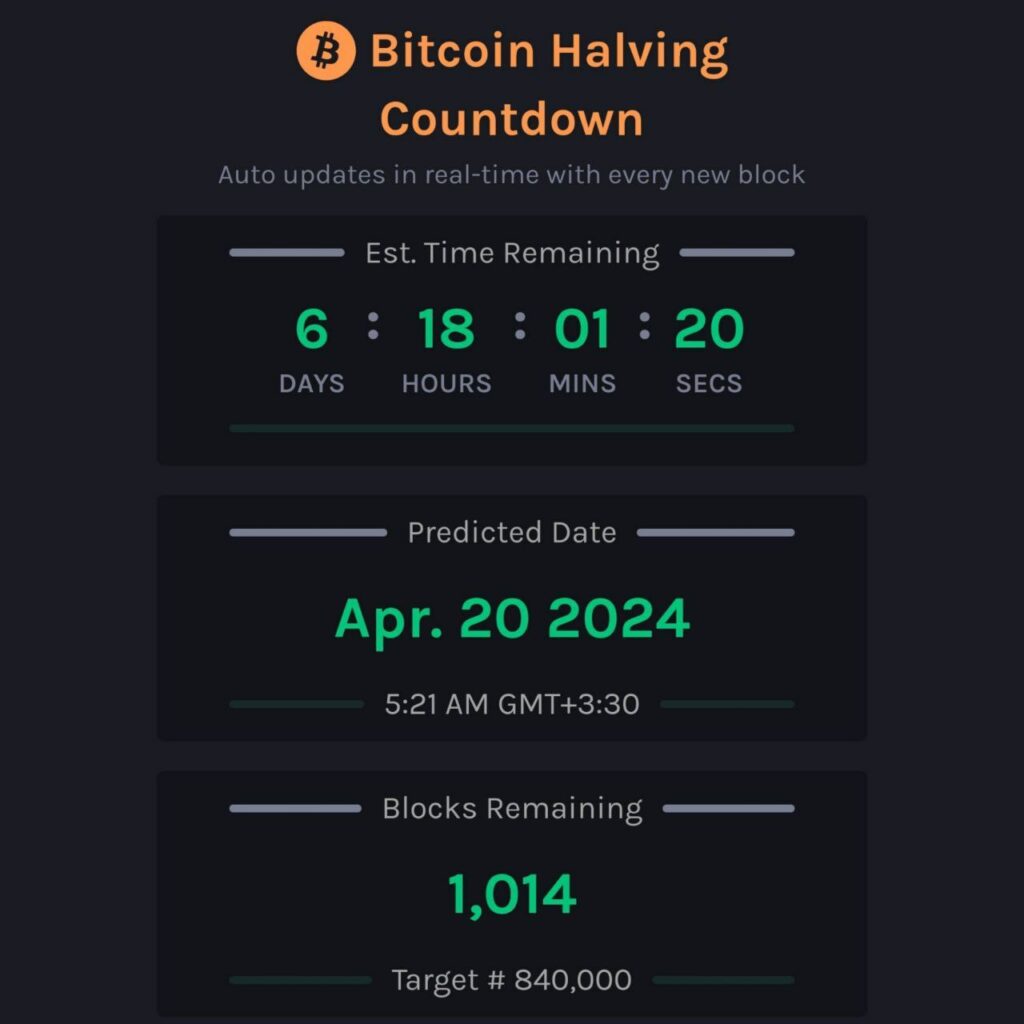
Task: Click the 01 minutes counter value
Action: coord(582,328)
